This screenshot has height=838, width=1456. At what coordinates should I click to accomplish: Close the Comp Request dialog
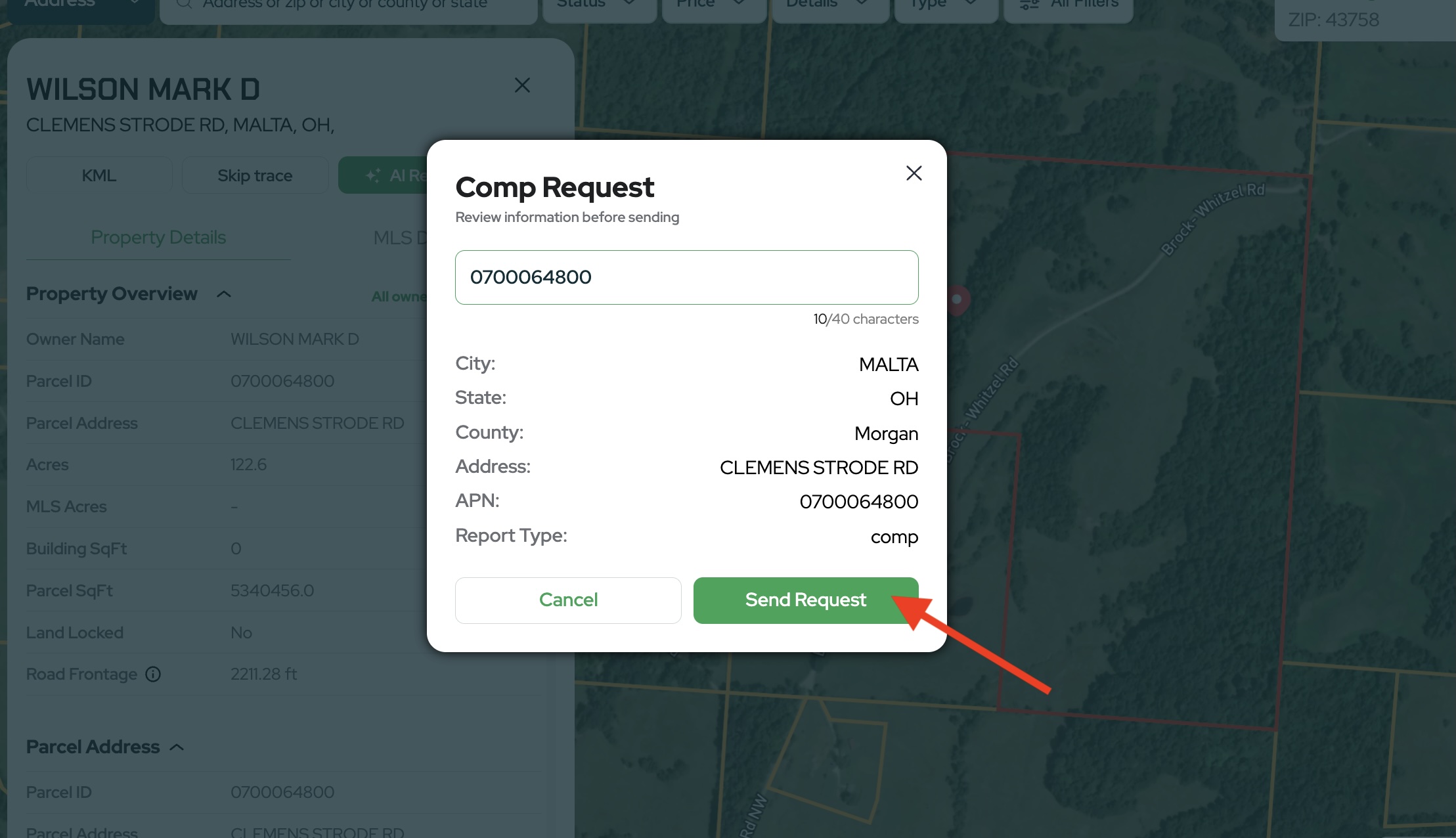click(914, 173)
